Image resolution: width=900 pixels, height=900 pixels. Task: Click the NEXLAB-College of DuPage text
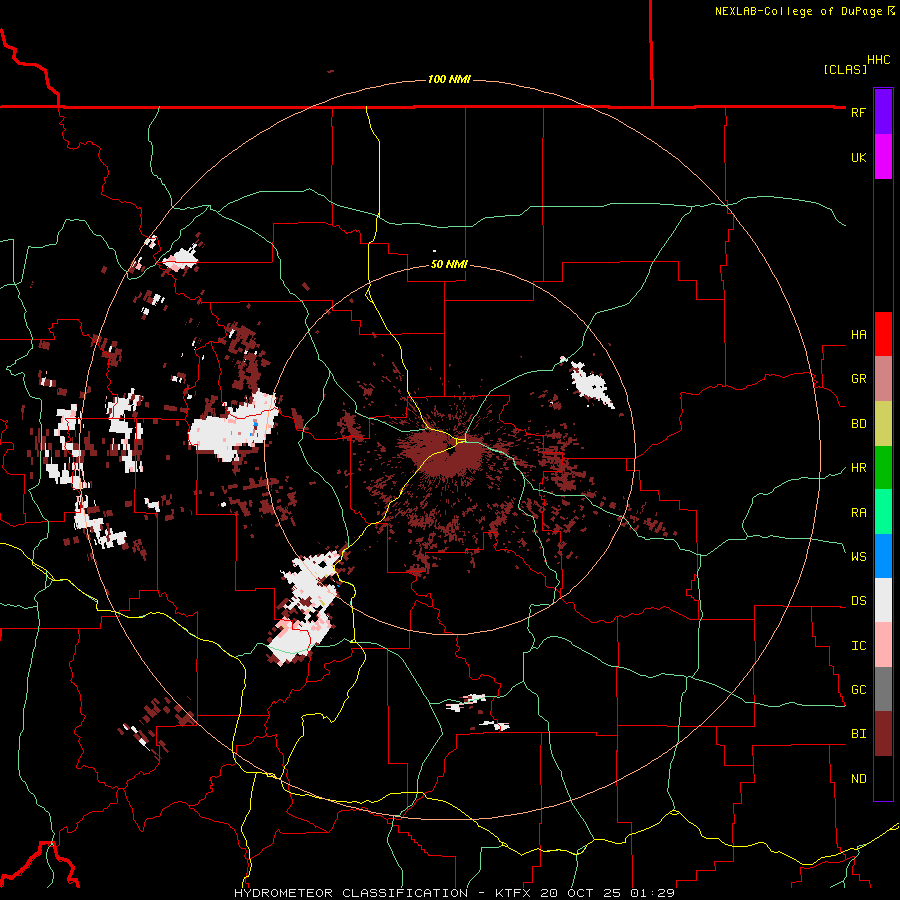(798, 11)
